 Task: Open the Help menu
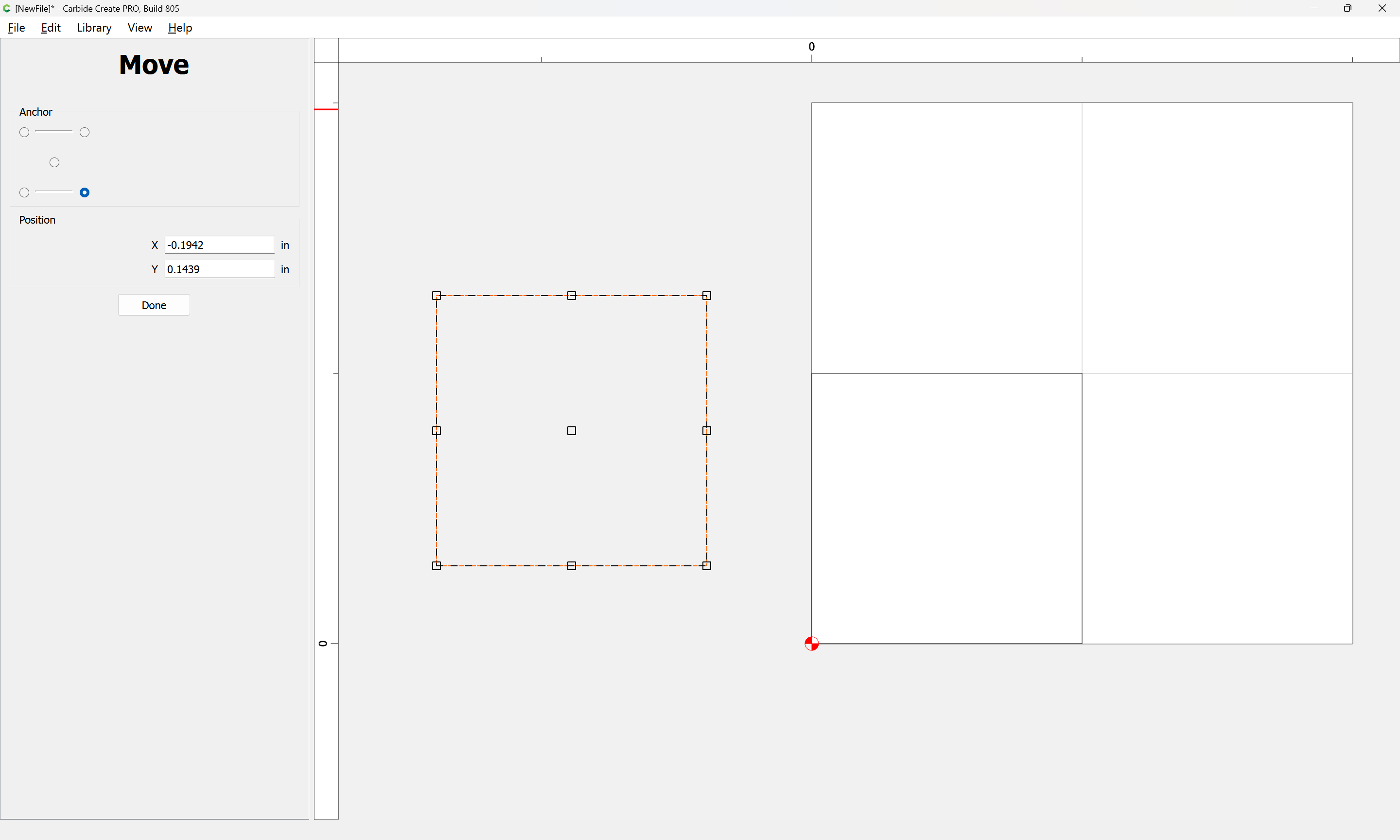tap(180, 28)
